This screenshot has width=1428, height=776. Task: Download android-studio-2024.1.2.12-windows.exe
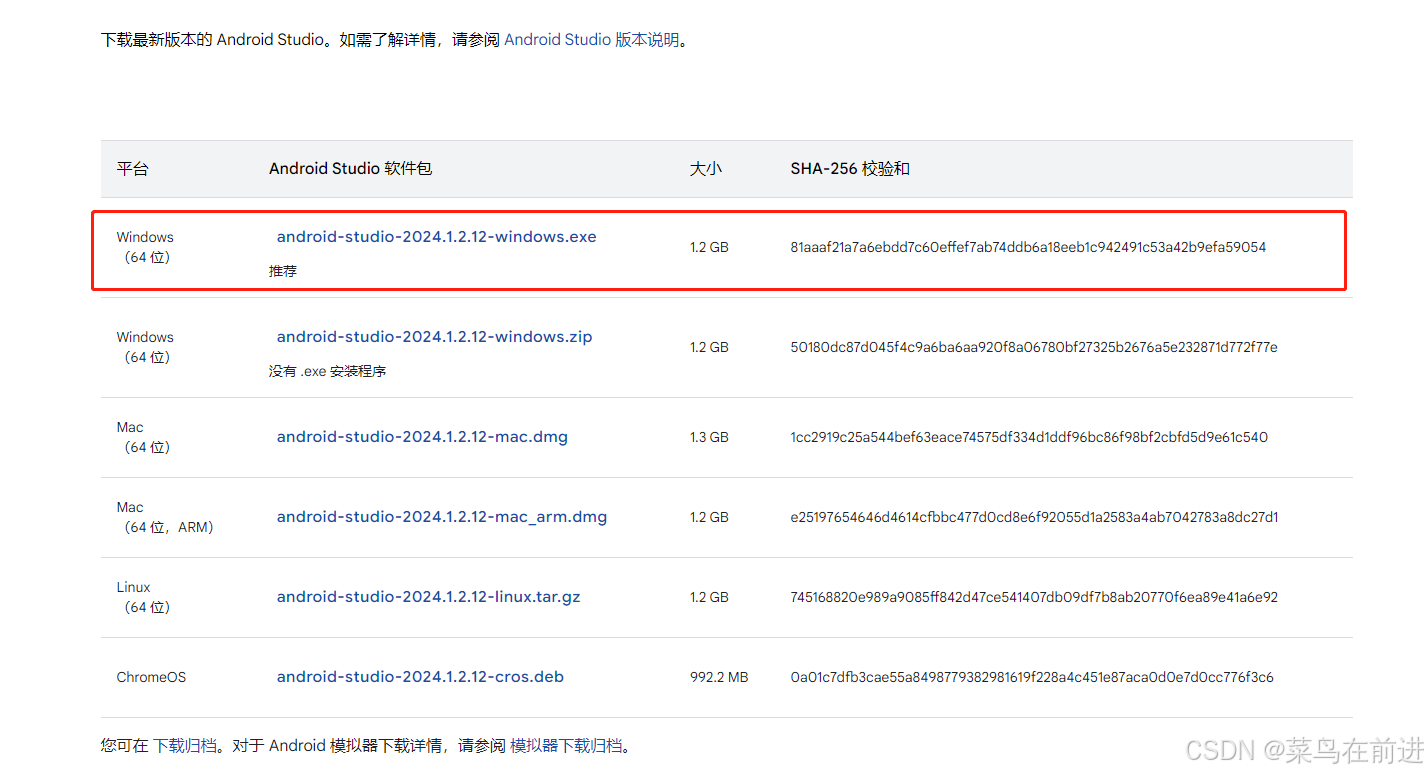pyautogui.click(x=437, y=237)
